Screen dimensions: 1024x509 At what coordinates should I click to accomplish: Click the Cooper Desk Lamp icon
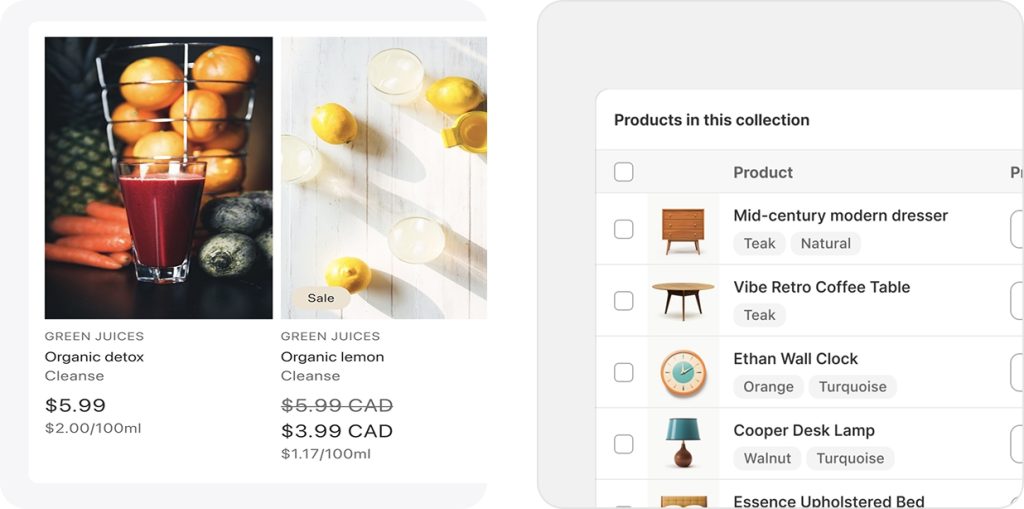click(683, 443)
